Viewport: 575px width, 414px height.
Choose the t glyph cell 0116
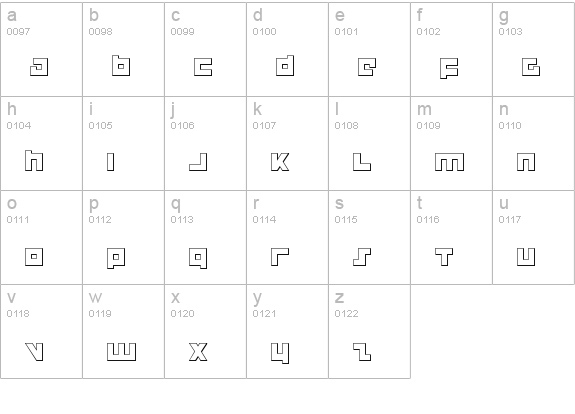click(451, 237)
